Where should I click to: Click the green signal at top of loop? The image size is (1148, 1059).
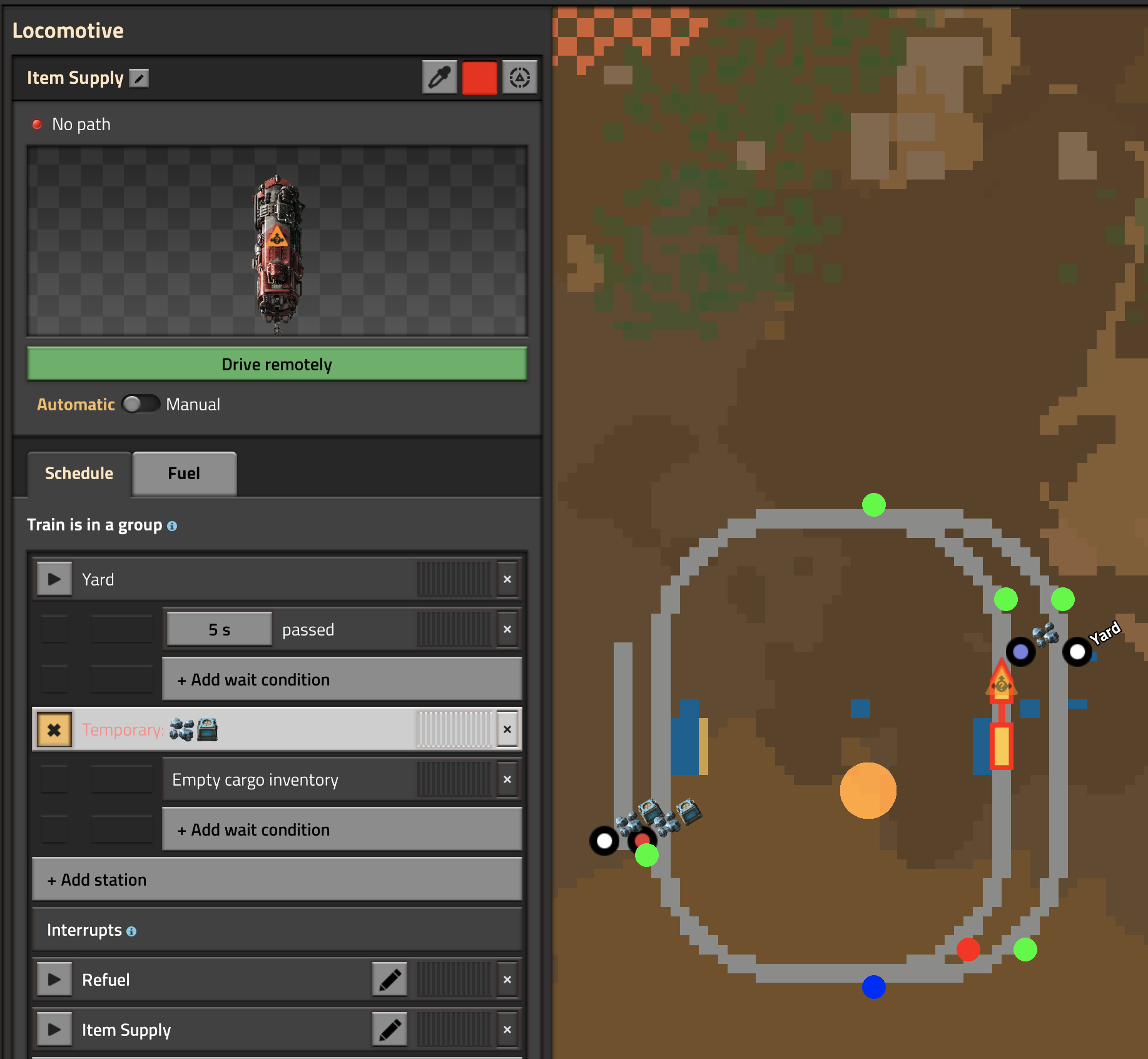pyautogui.click(x=874, y=505)
